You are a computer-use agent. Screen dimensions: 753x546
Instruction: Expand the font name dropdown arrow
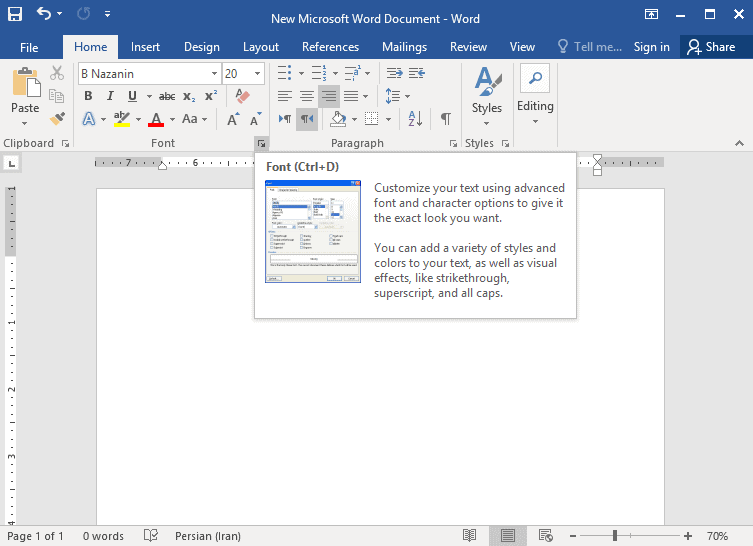(214, 73)
